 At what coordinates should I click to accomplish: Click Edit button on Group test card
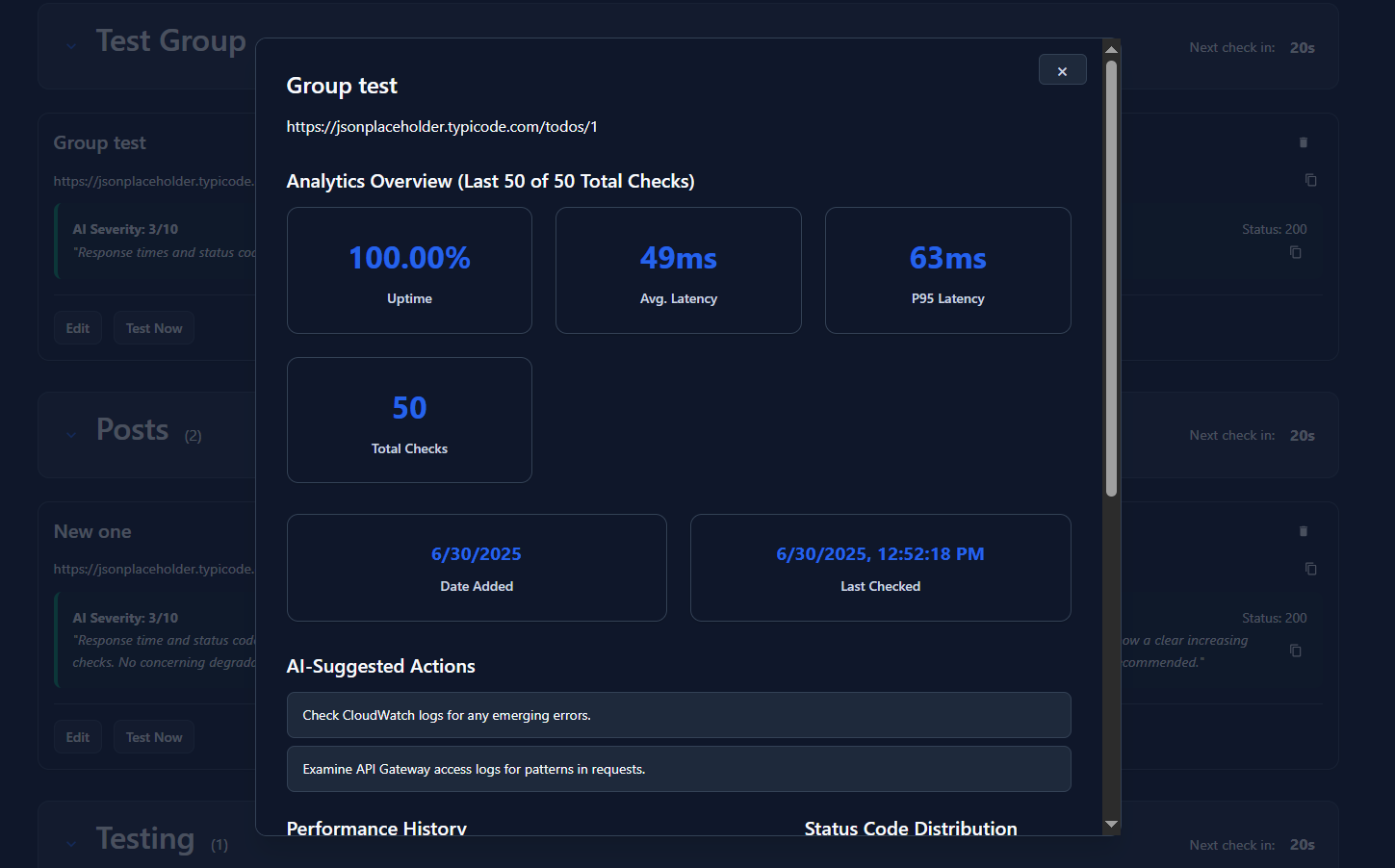[78, 328]
